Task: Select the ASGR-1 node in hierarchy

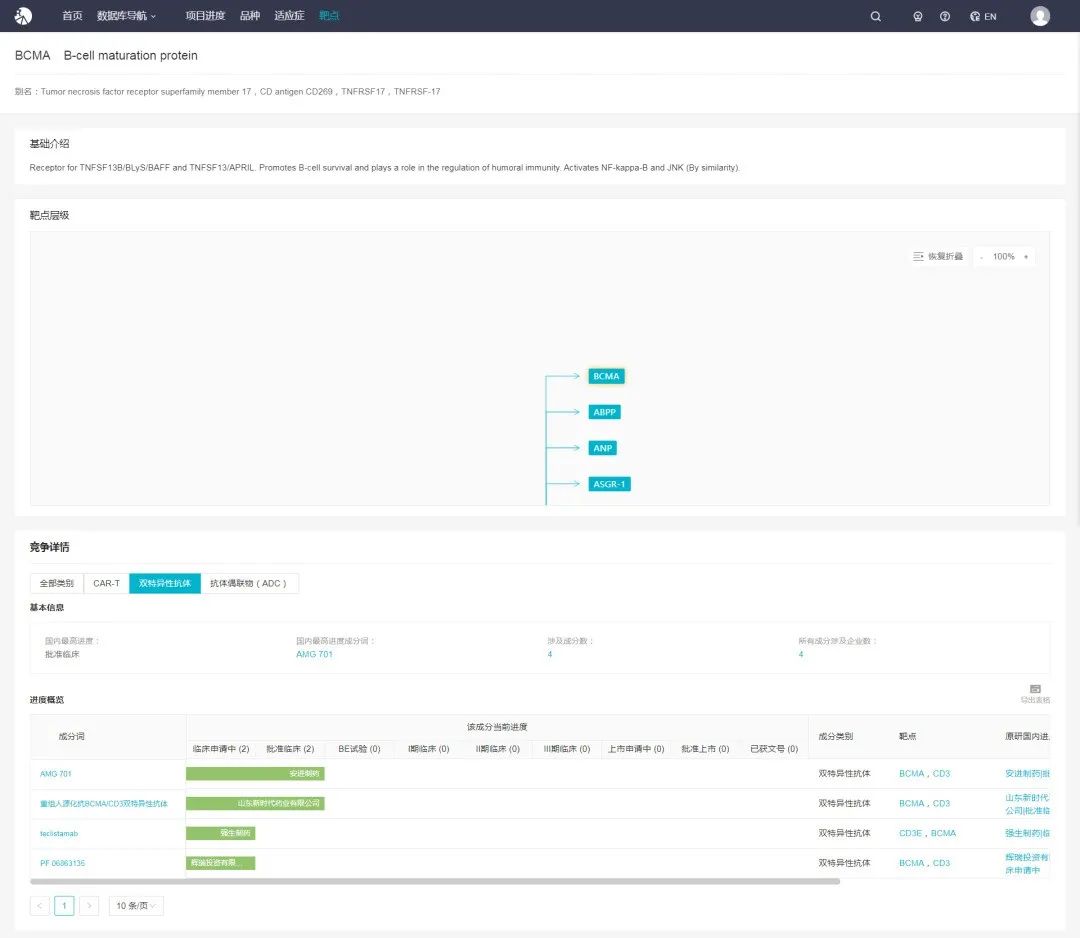Action: (x=609, y=485)
